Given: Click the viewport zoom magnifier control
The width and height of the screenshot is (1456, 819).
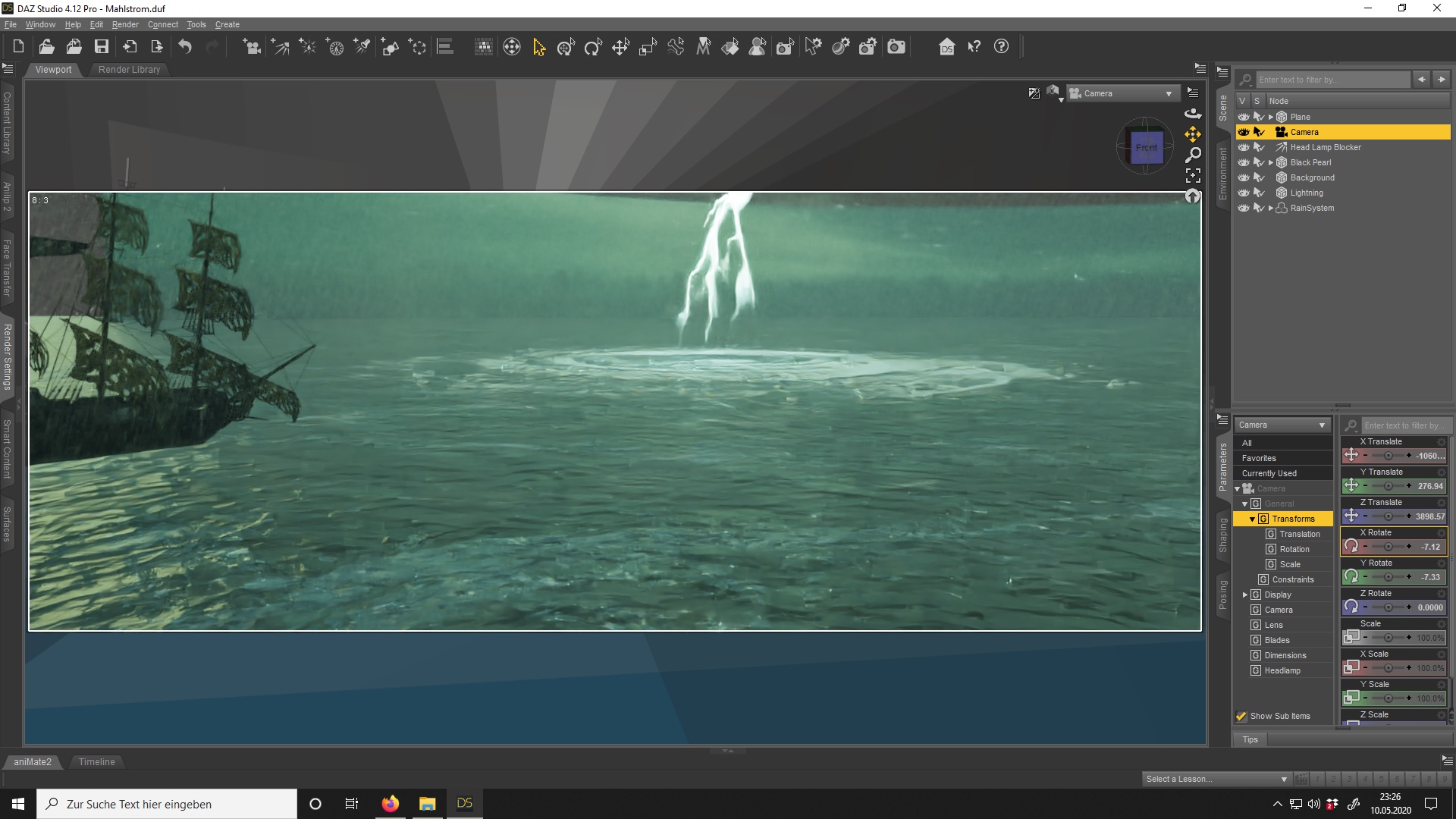Looking at the screenshot, I should 1193,155.
